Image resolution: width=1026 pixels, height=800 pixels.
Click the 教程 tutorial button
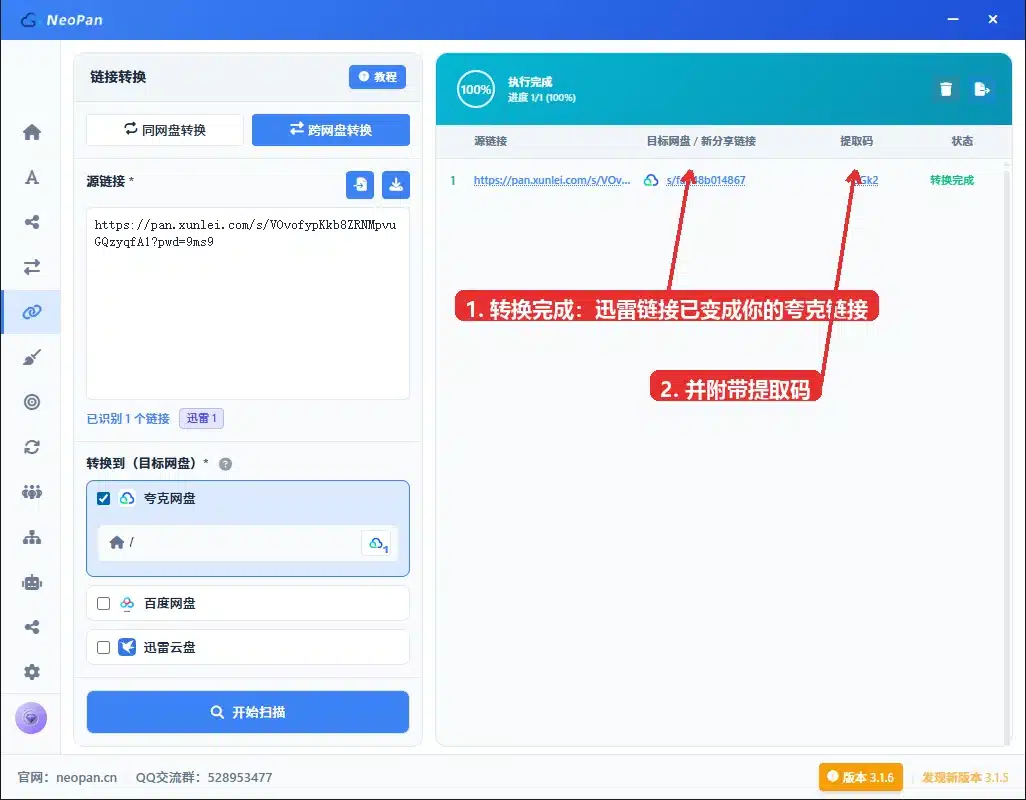tap(378, 77)
